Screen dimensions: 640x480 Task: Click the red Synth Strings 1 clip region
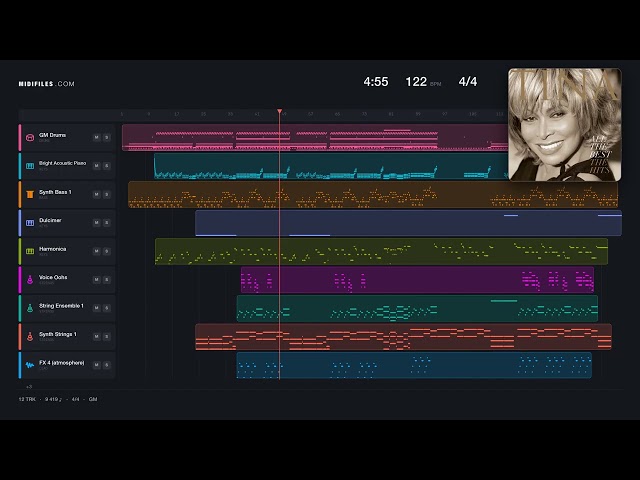(403, 336)
